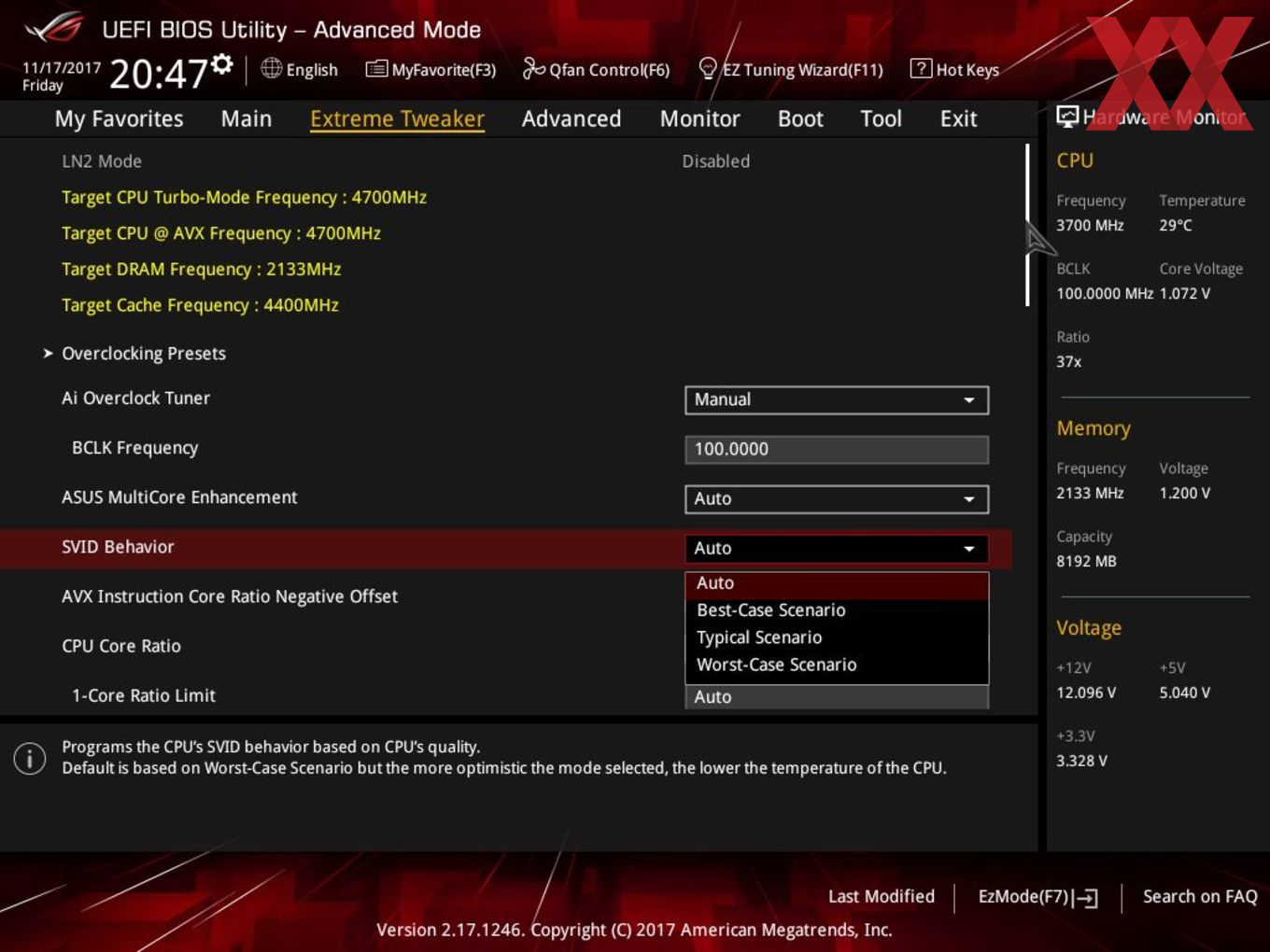This screenshot has height=952, width=1270.
Task: Select CPU Core Ratio label
Action: [121, 646]
